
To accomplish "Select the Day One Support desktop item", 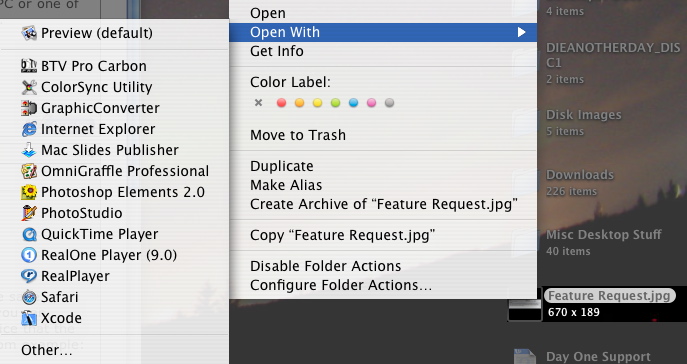I will click(598, 357).
